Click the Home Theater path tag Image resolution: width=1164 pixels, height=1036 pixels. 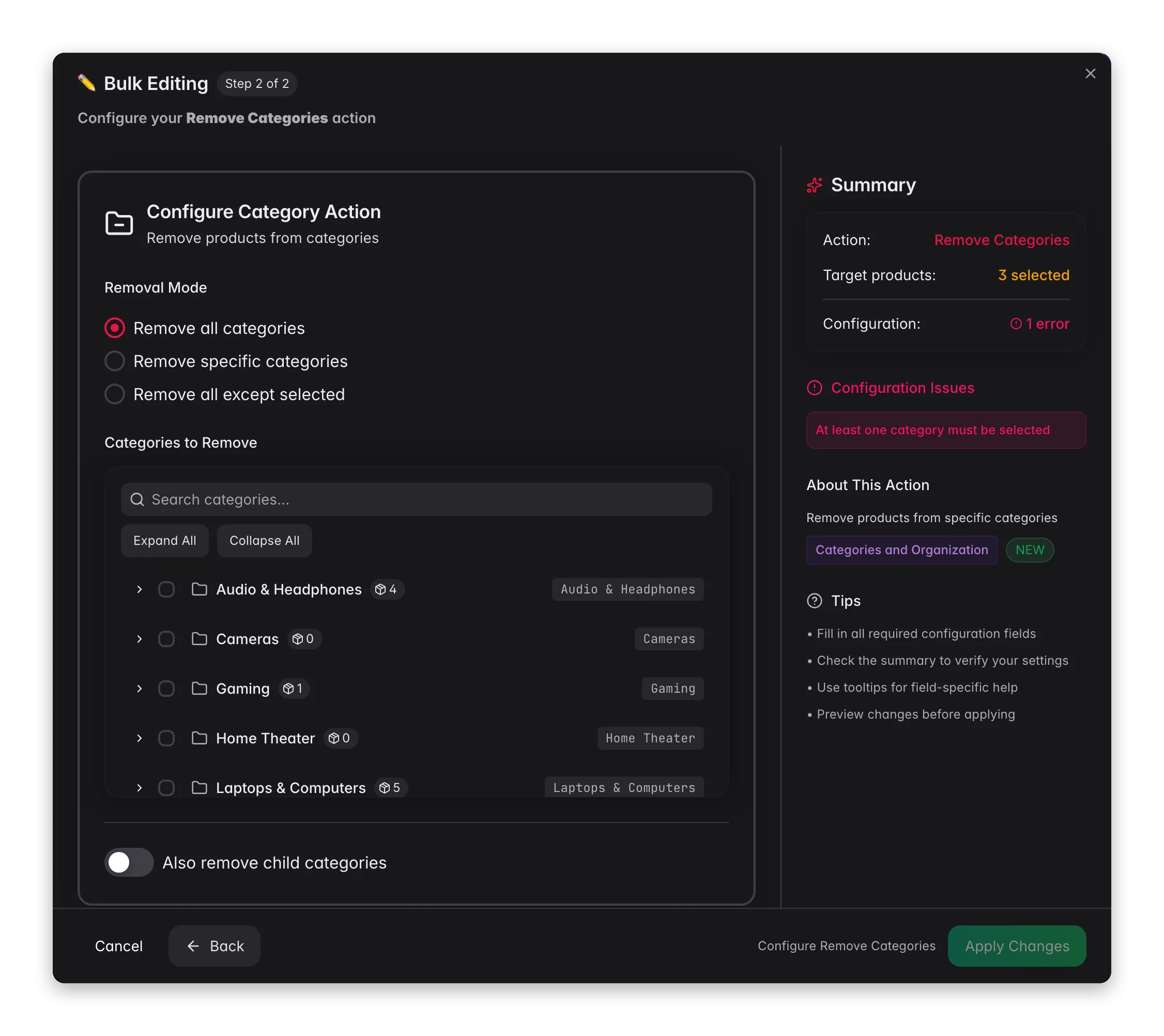pyautogui.click(x=650, y=738)
